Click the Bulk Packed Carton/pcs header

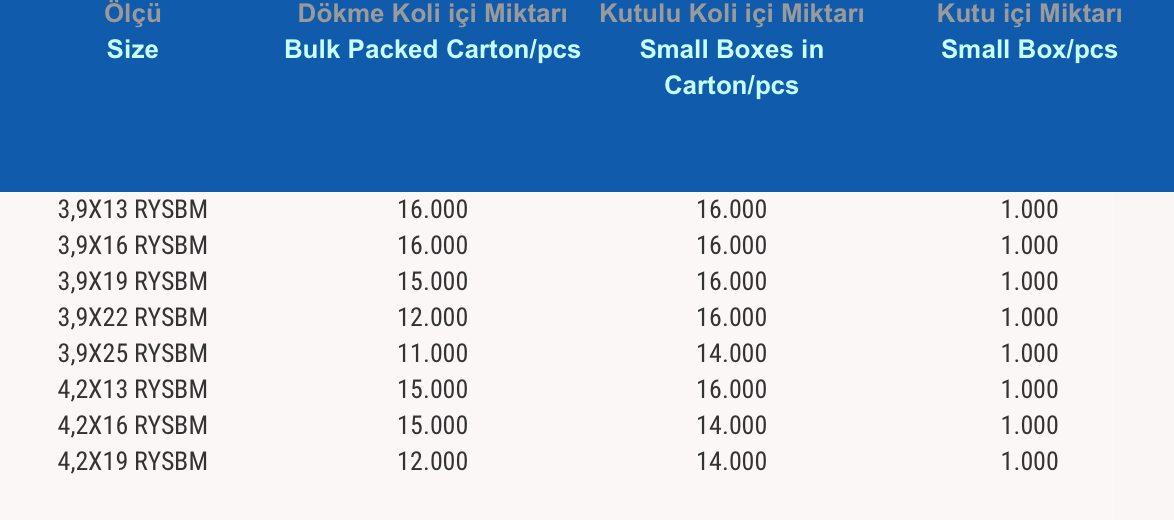[432, 49]
